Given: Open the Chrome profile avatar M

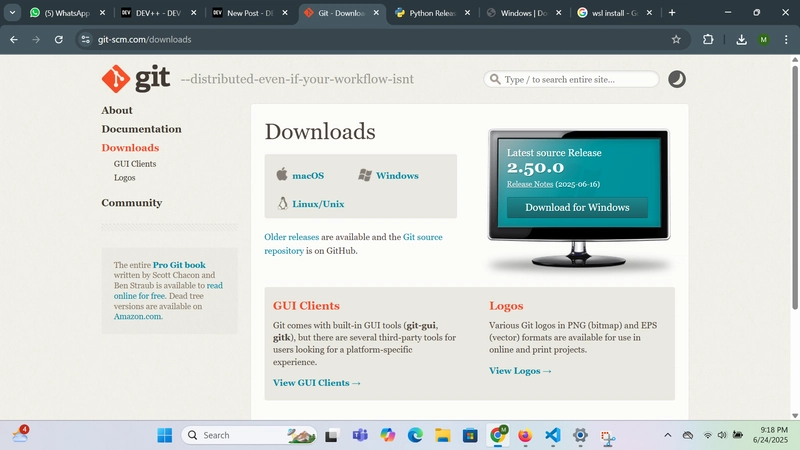Looking at the screenshot, I should point(763,39).
